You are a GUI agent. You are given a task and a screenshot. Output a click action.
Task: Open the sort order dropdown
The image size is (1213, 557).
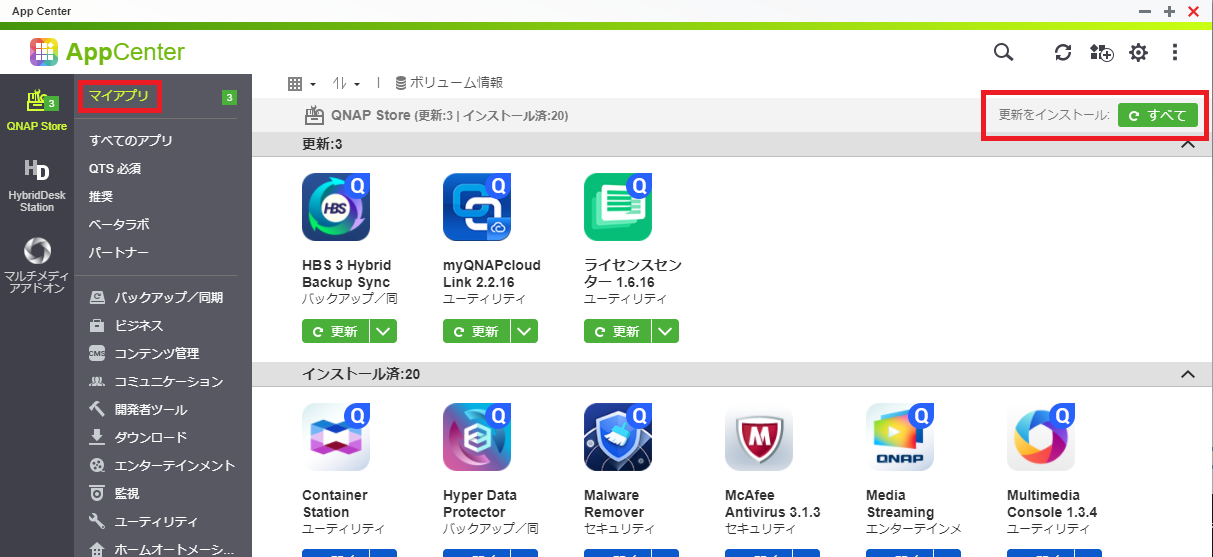346,83
